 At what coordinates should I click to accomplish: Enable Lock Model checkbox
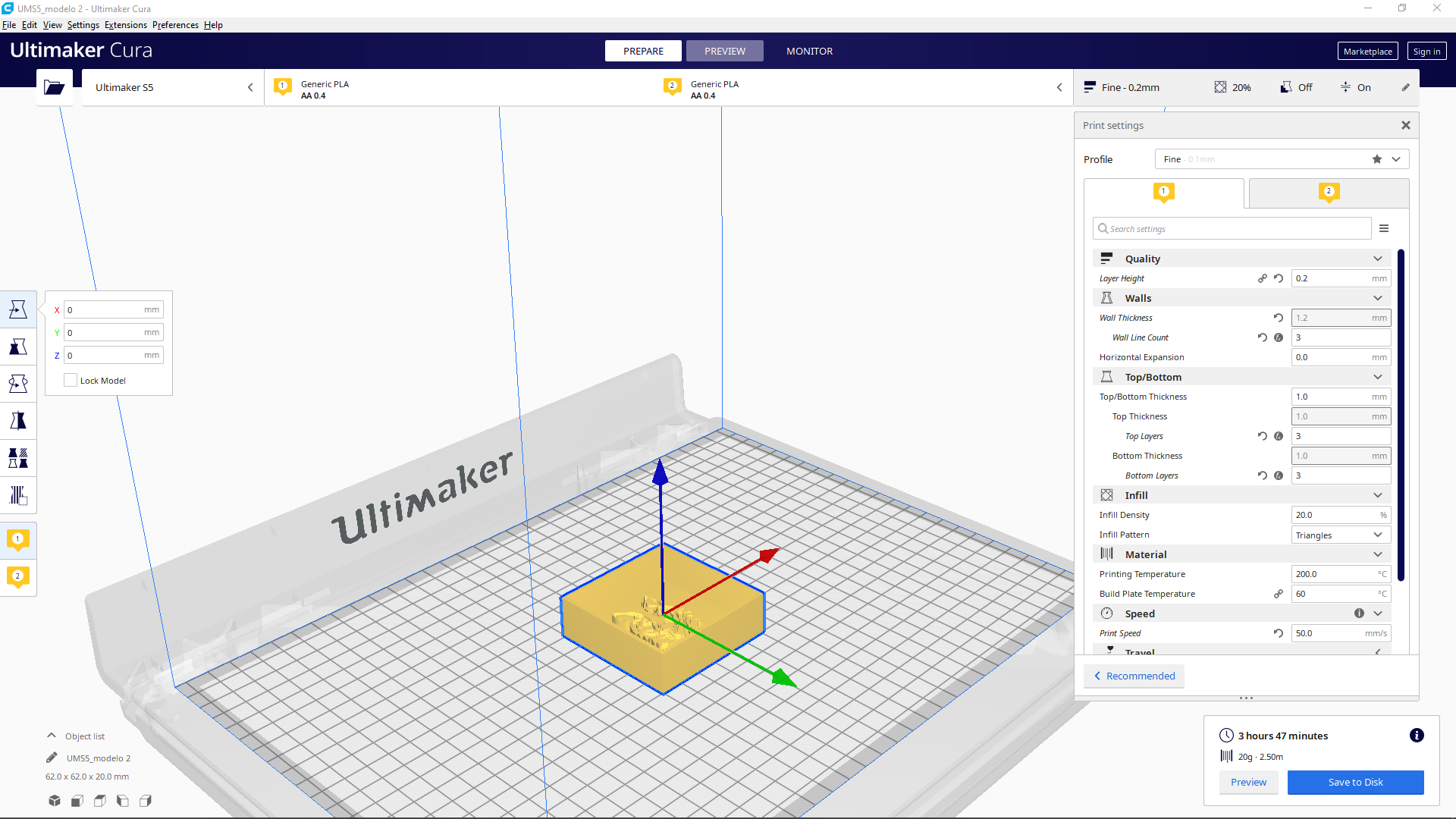click(70, 381)
